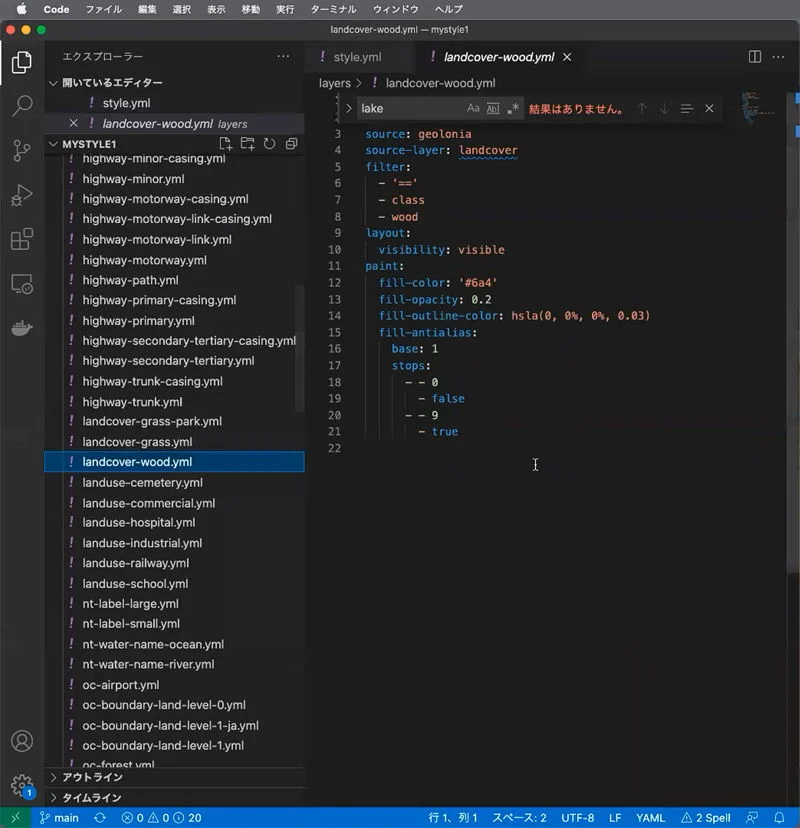Open the Extensions view

click(x=22, y=239)
